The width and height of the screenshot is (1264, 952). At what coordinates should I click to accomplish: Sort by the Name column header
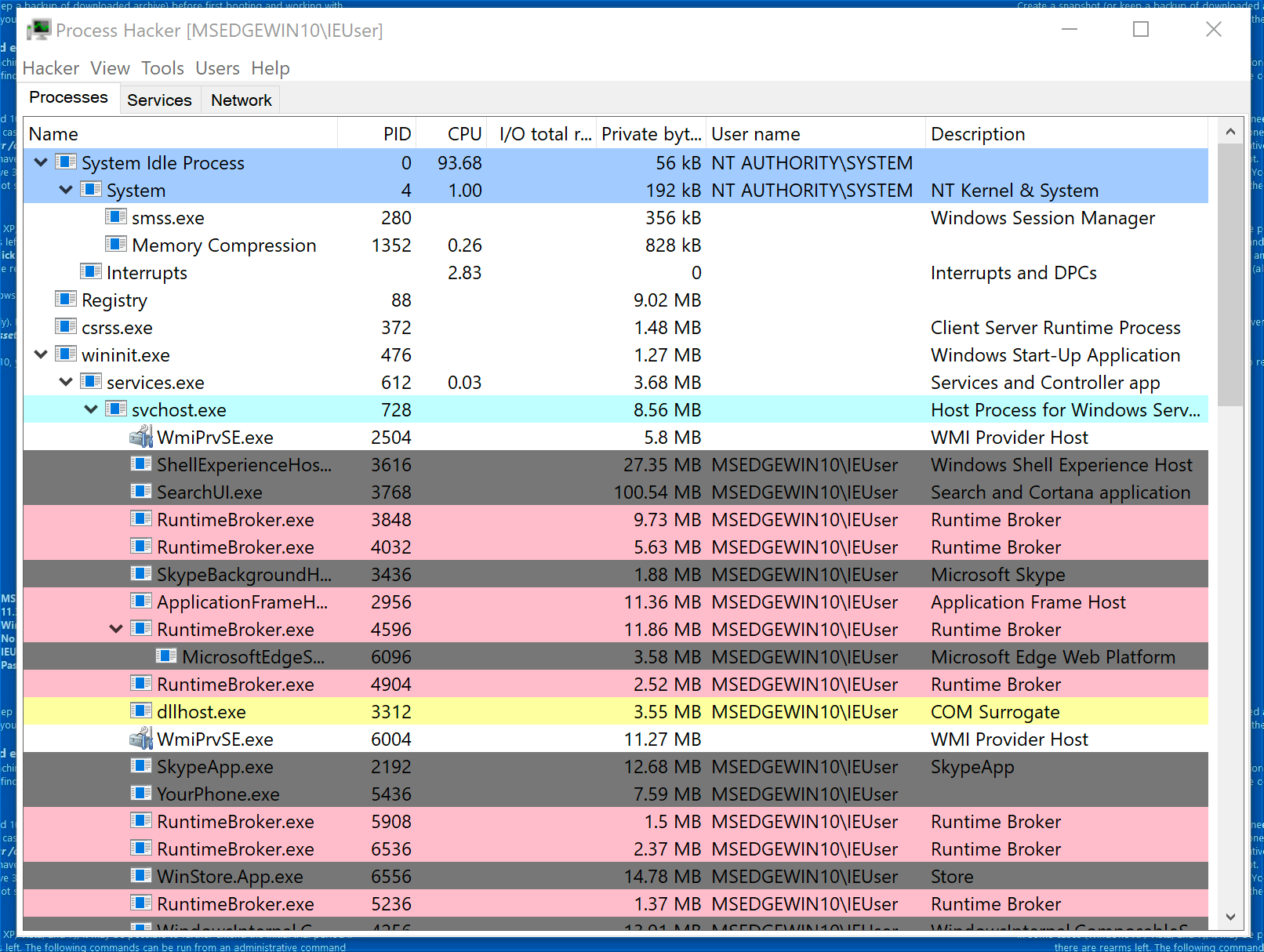(180, 134)
